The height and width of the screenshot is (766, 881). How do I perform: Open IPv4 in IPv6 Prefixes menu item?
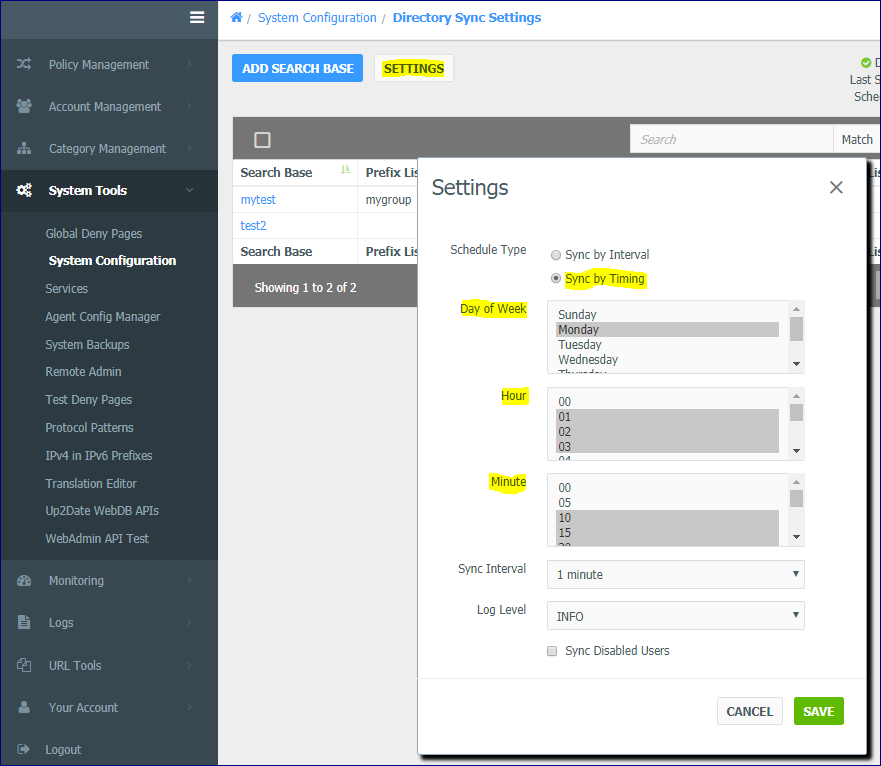[x=98, y=455]
